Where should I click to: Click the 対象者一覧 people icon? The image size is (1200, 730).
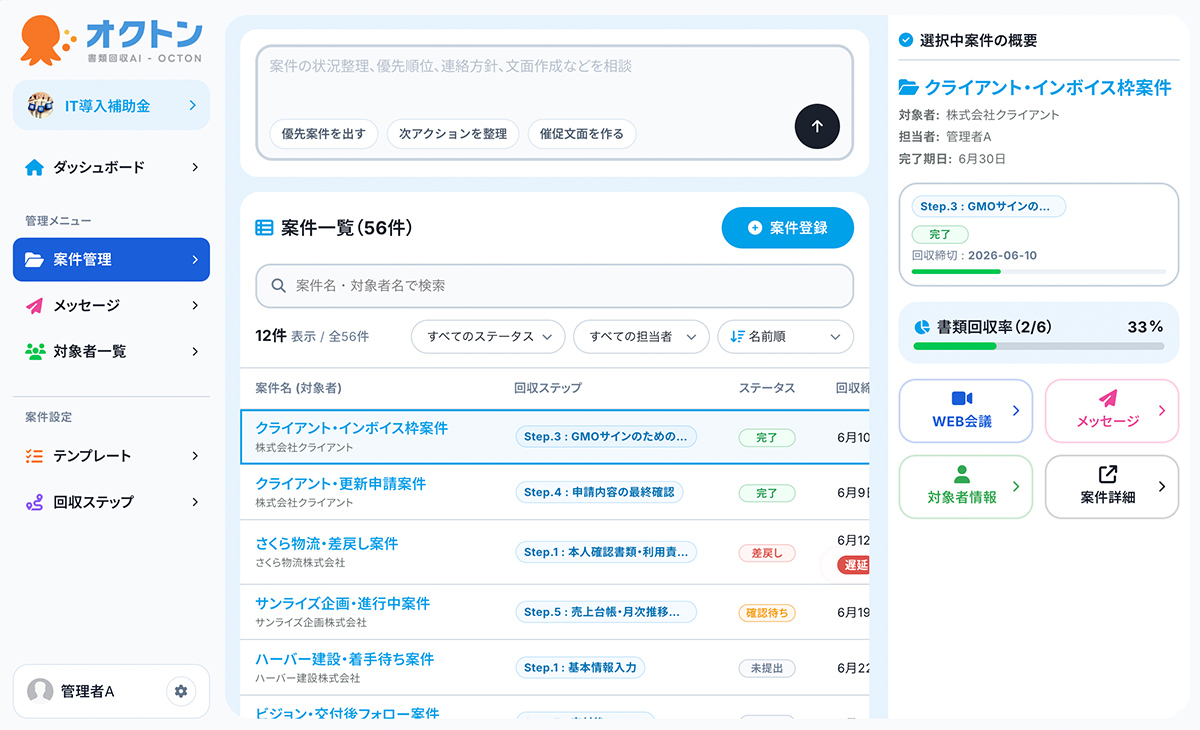pyautogui.click(x=35, y=352)
